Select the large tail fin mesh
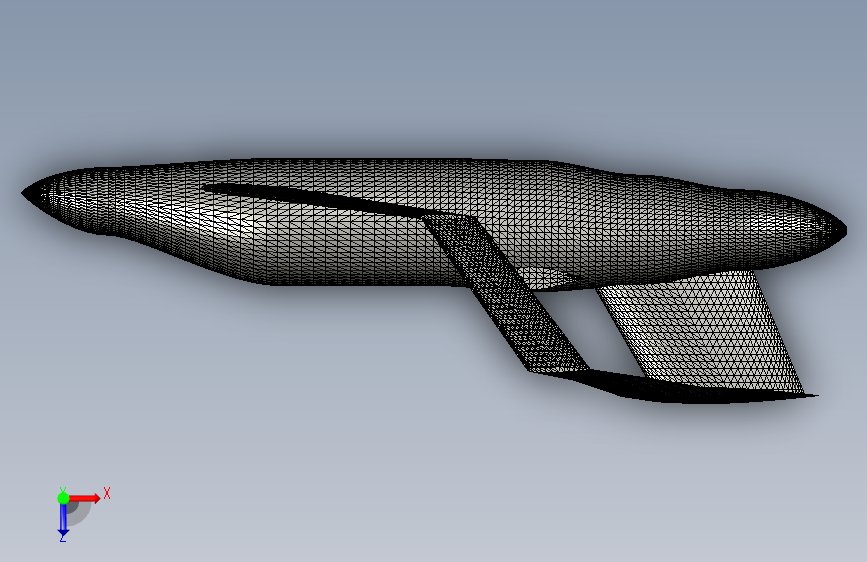 tap(702, 332)
